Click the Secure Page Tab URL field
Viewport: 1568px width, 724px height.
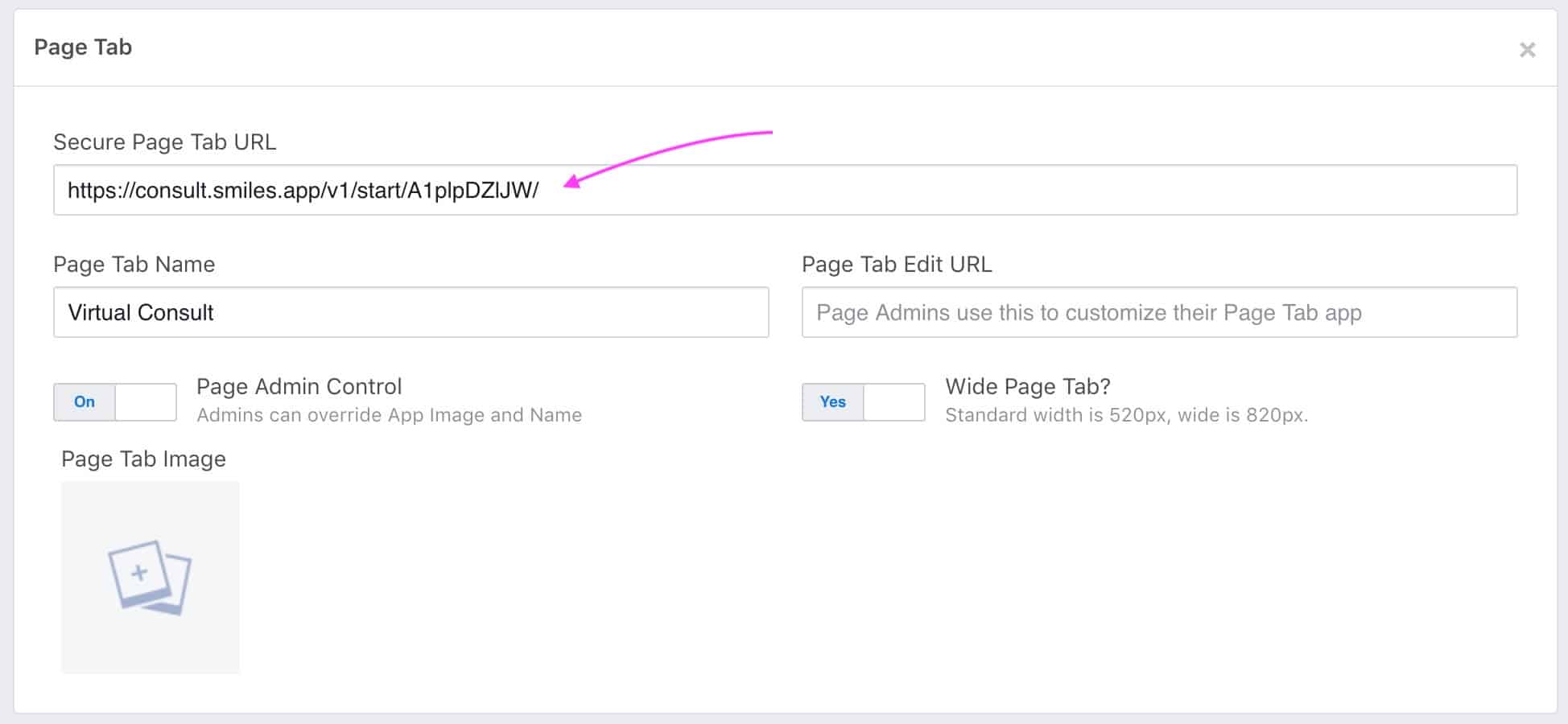point(785,190)
